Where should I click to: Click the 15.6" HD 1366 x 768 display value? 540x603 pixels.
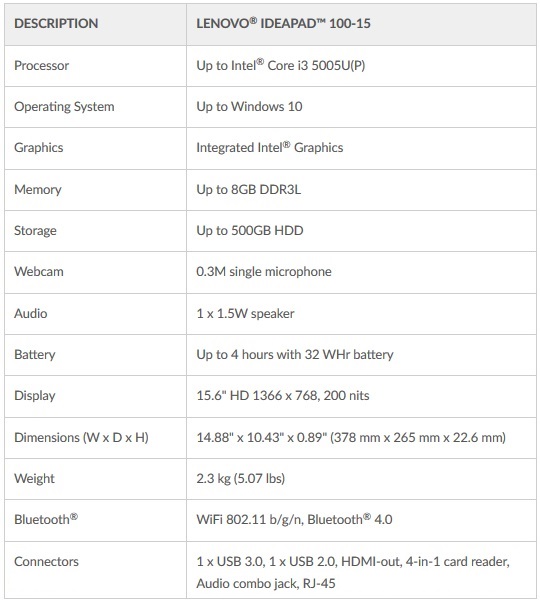click(283, 396)
